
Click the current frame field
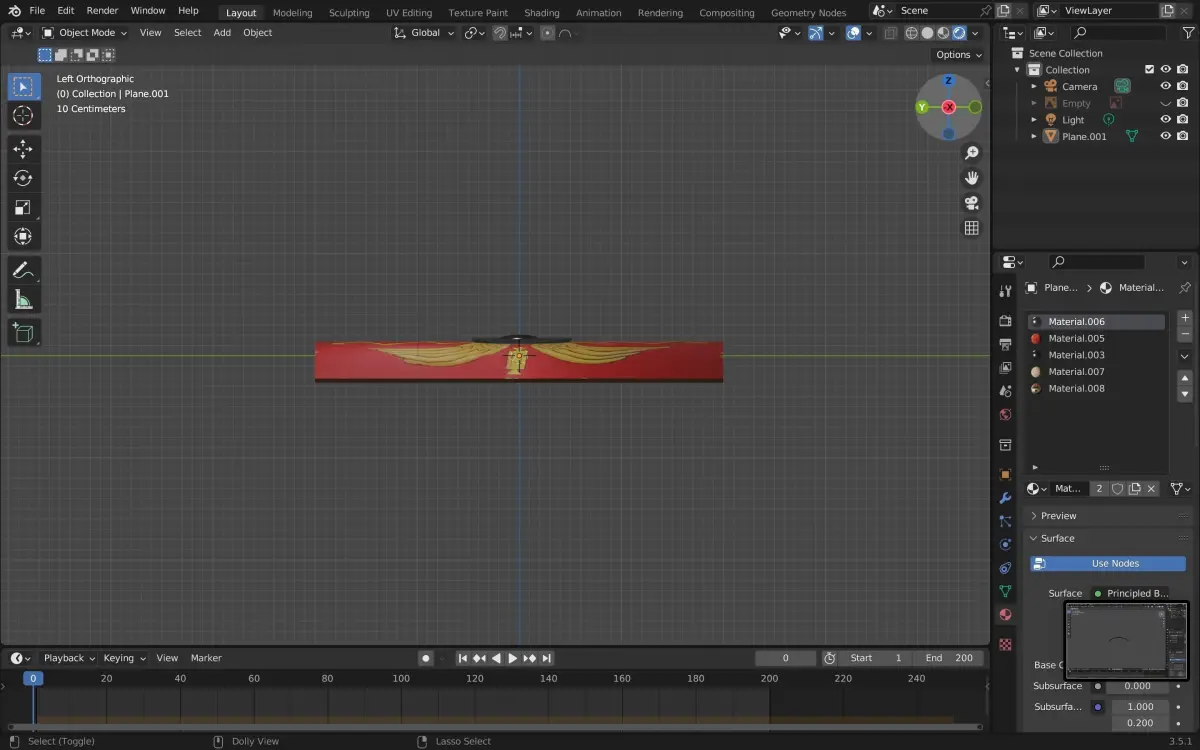[785, 658]
